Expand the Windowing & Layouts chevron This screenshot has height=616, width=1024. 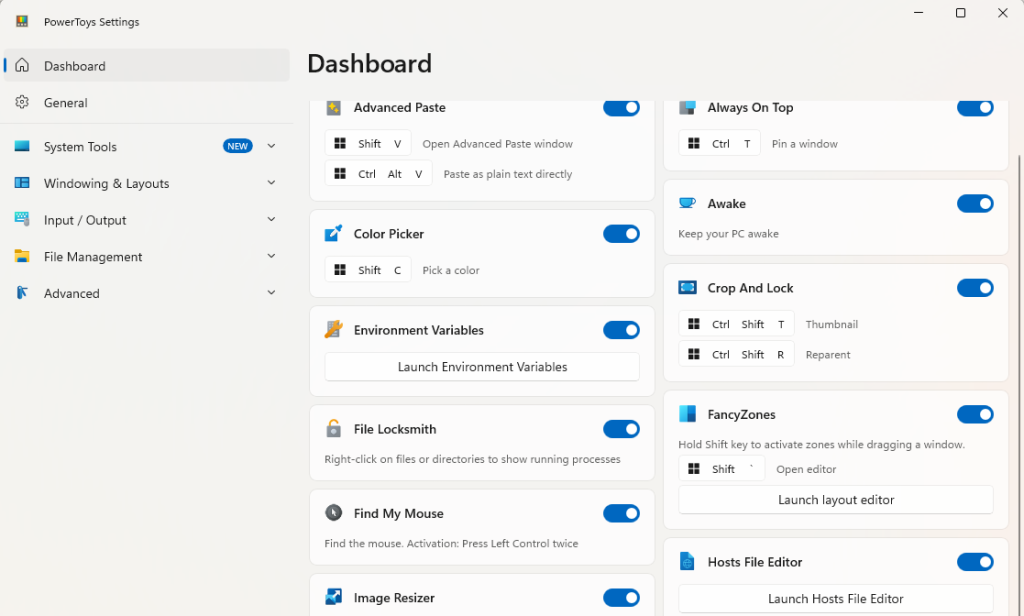pos(271,182)
